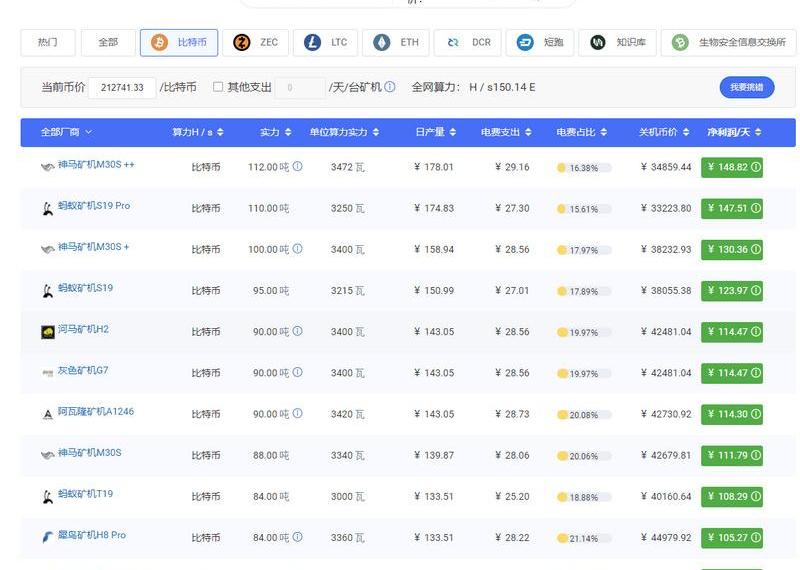The height and width of the screenshot is (570, 800).
Task: Click the info icon in the ¥ 148.82 profit badge
Action: point(755,167)
